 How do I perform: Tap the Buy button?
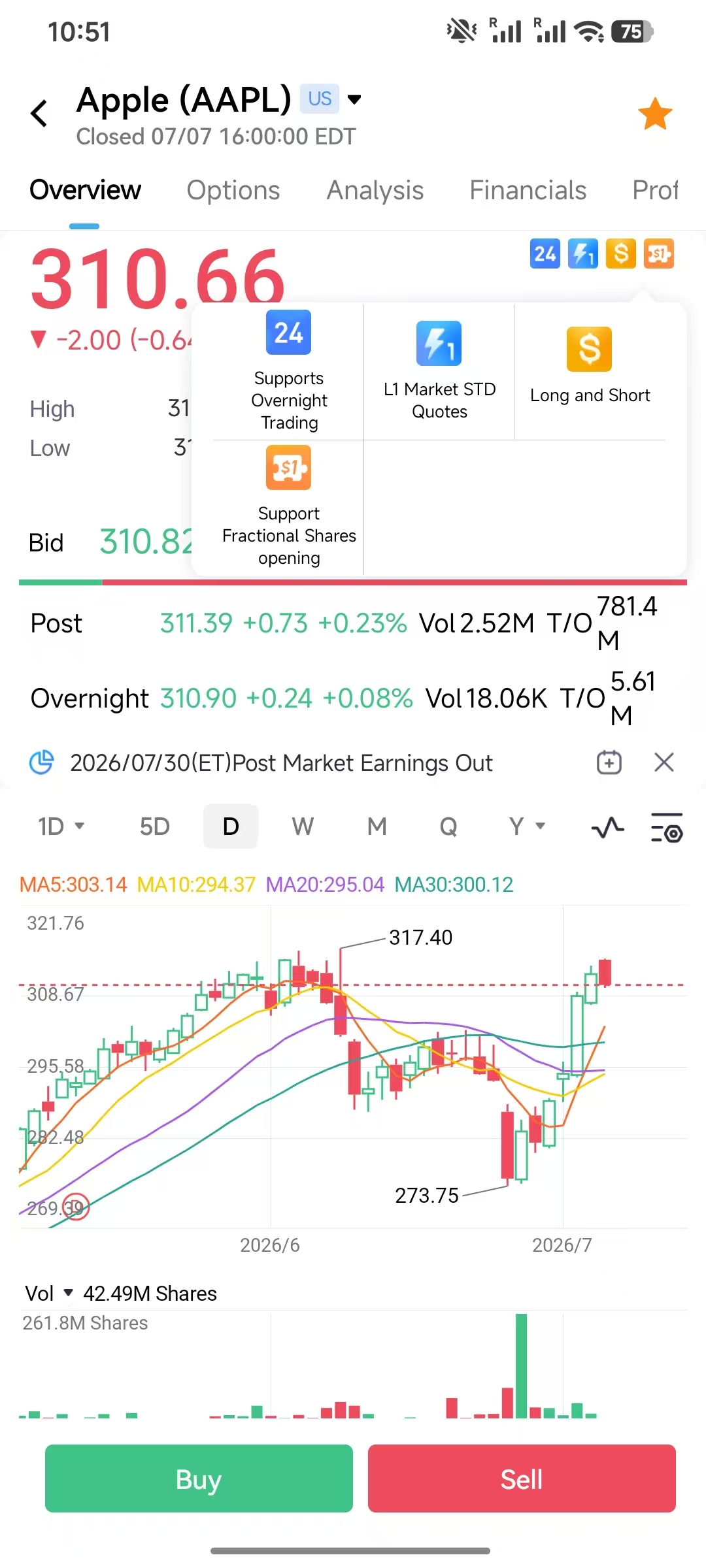(x=199, y=1478)
